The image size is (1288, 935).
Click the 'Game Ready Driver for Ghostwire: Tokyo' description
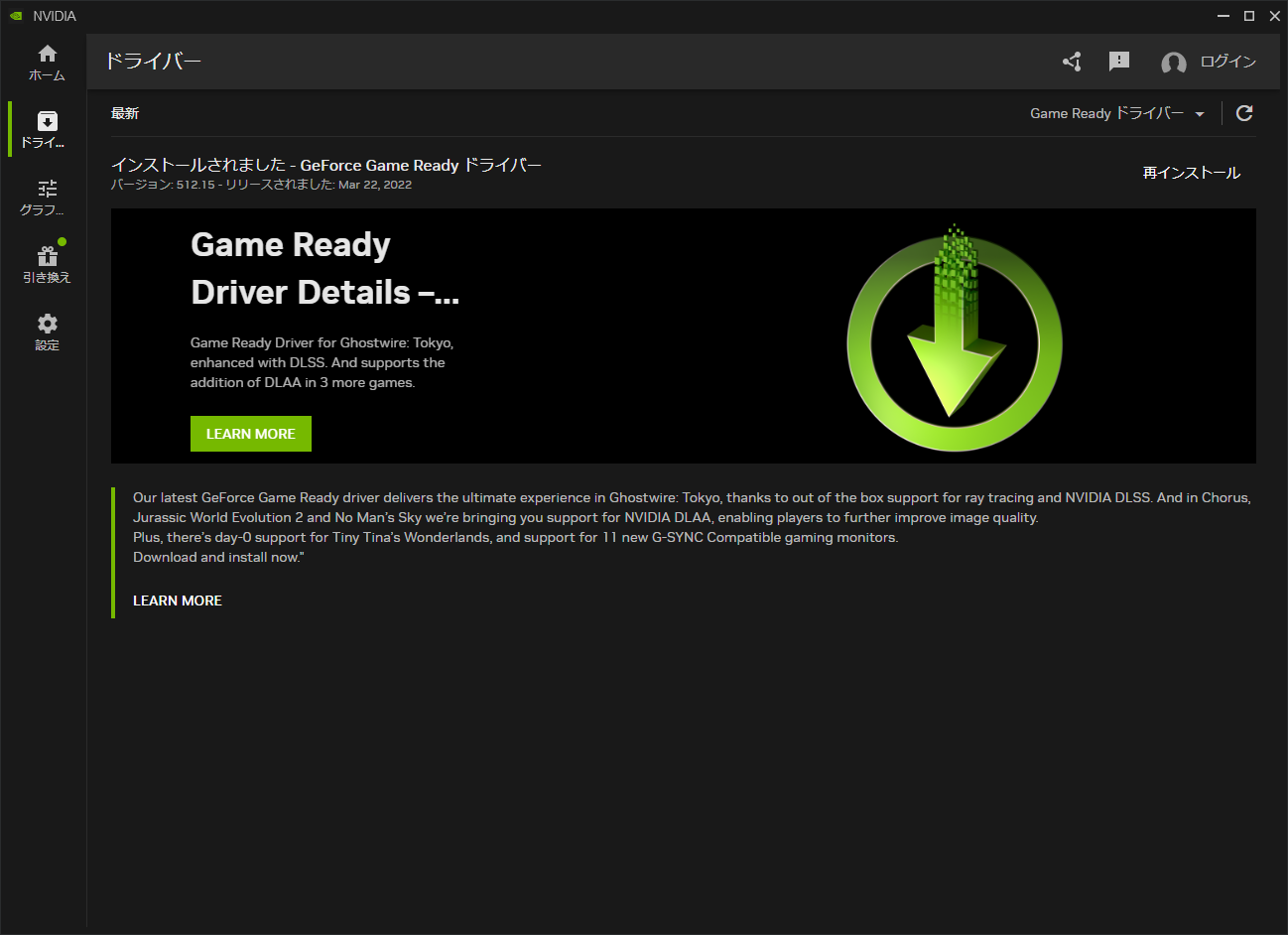click(322, 362)
